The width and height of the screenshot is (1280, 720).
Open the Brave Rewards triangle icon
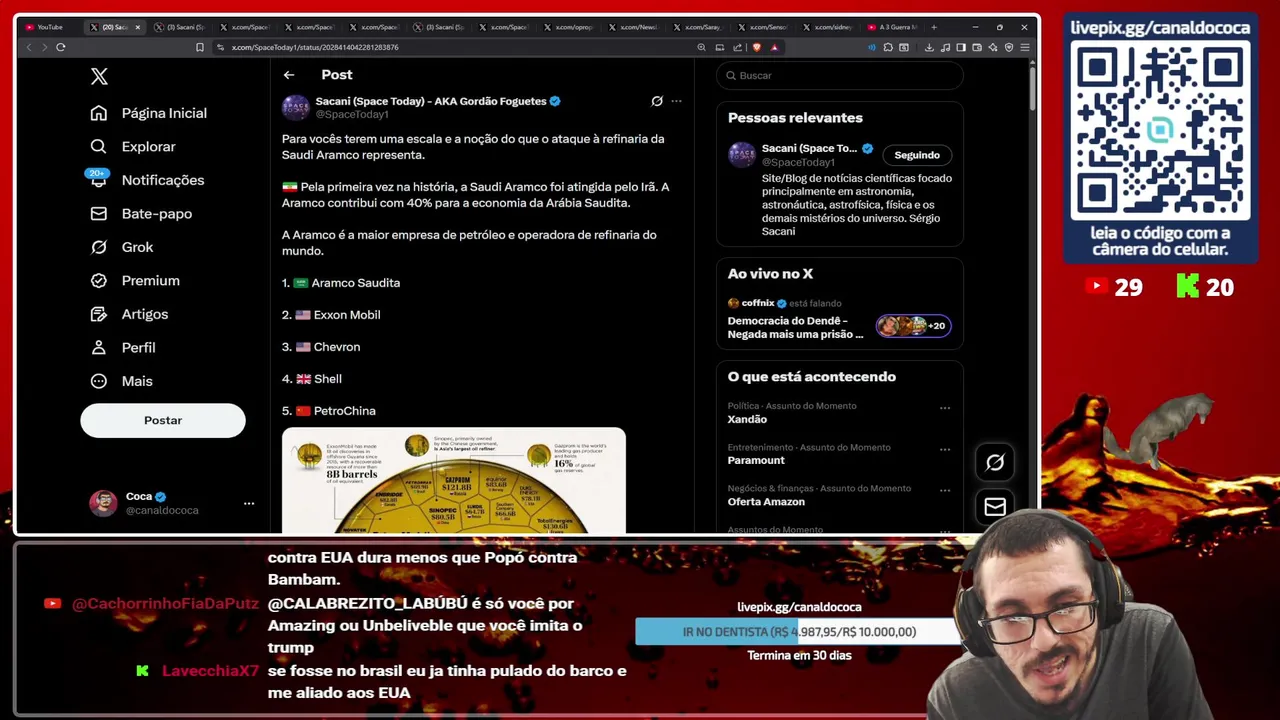click(774, 47)
